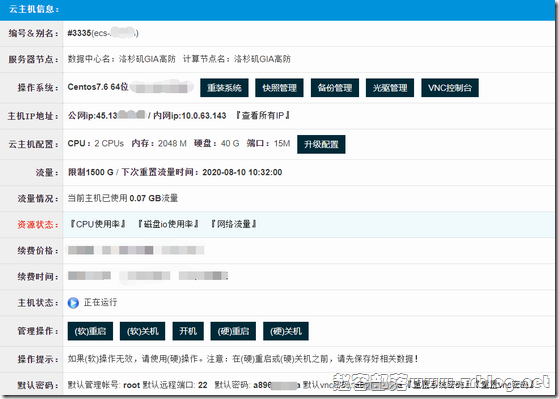Click the 默认管理帐号 root text
The height and width of the screenshot is (399, 559).
(x=104, y=385)
